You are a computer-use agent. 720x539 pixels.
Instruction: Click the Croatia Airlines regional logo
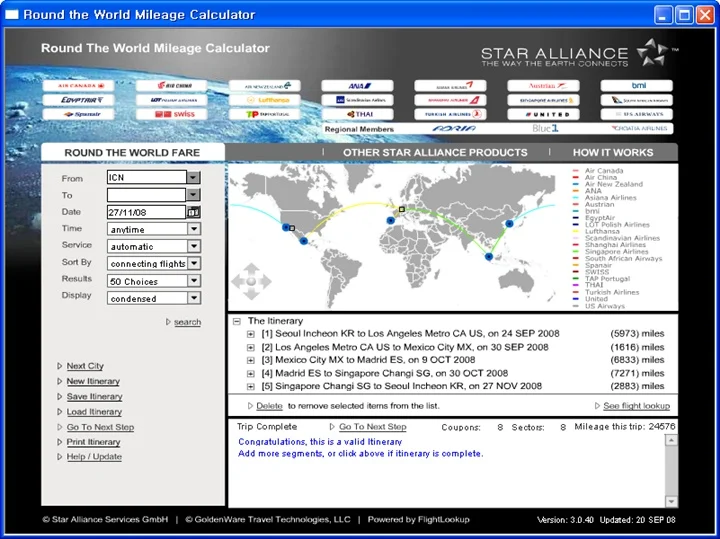[x=639, y=129]
